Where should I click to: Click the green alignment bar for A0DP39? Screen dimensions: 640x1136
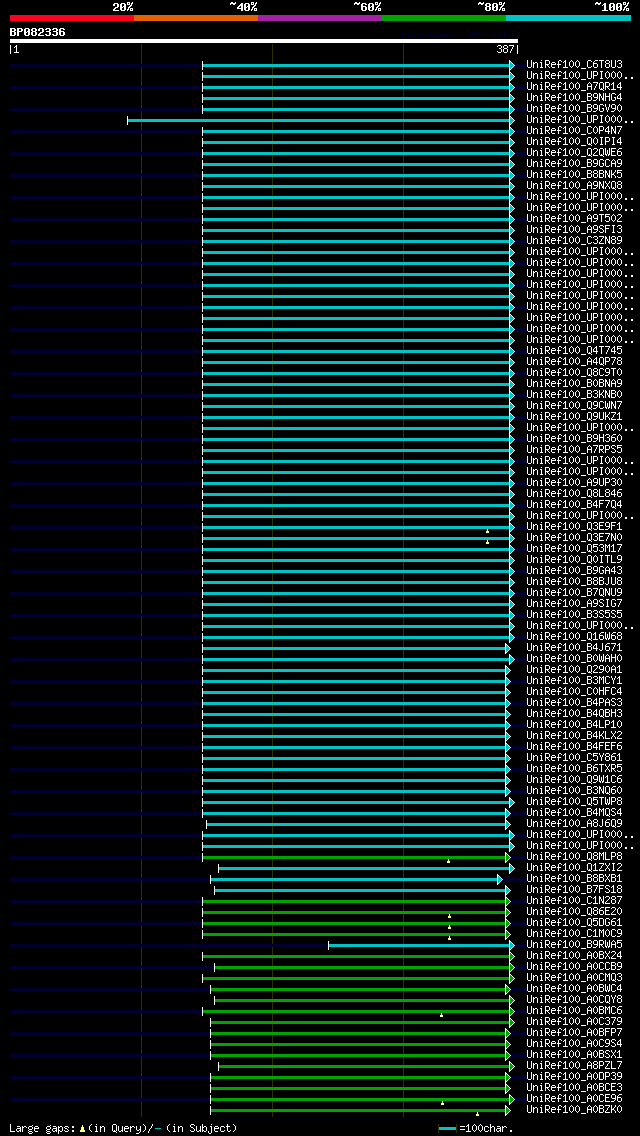(x=358, y=1077)
